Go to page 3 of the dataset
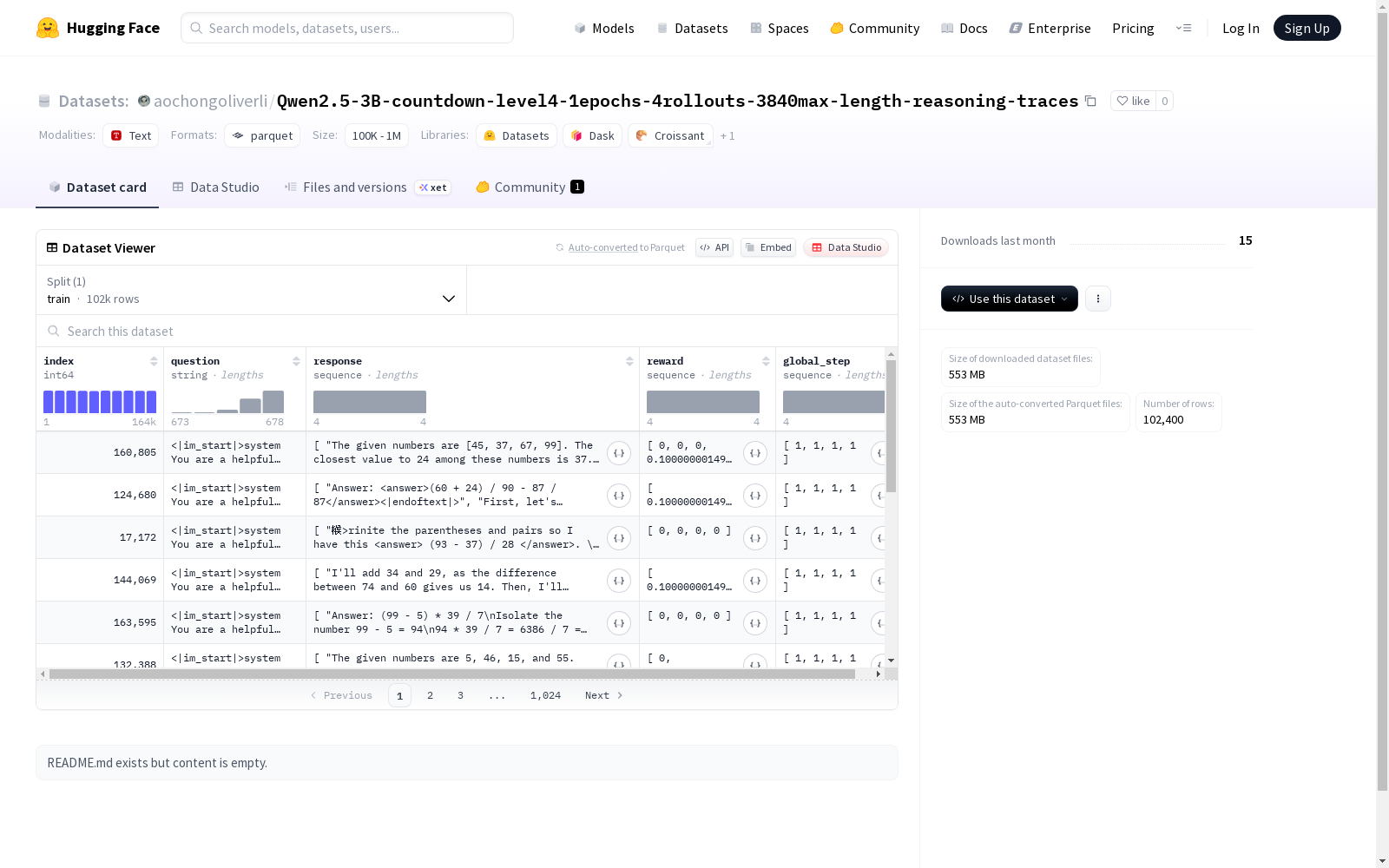 [x=460, y=695]
